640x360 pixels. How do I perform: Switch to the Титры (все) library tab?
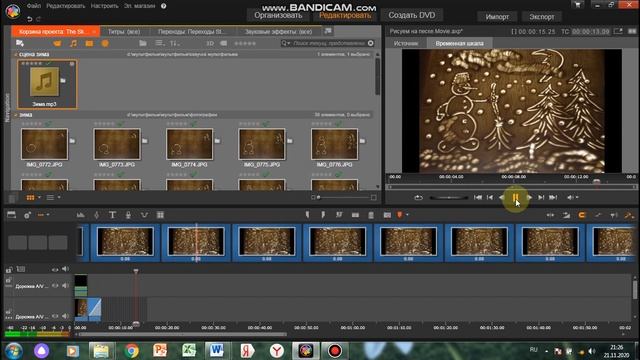pos(124,31)
